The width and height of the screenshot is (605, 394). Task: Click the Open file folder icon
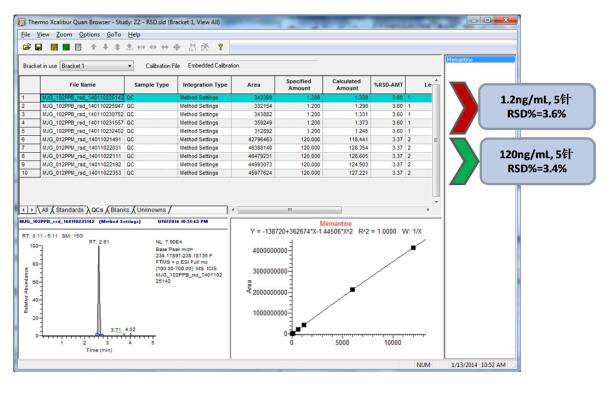[26, 47]
